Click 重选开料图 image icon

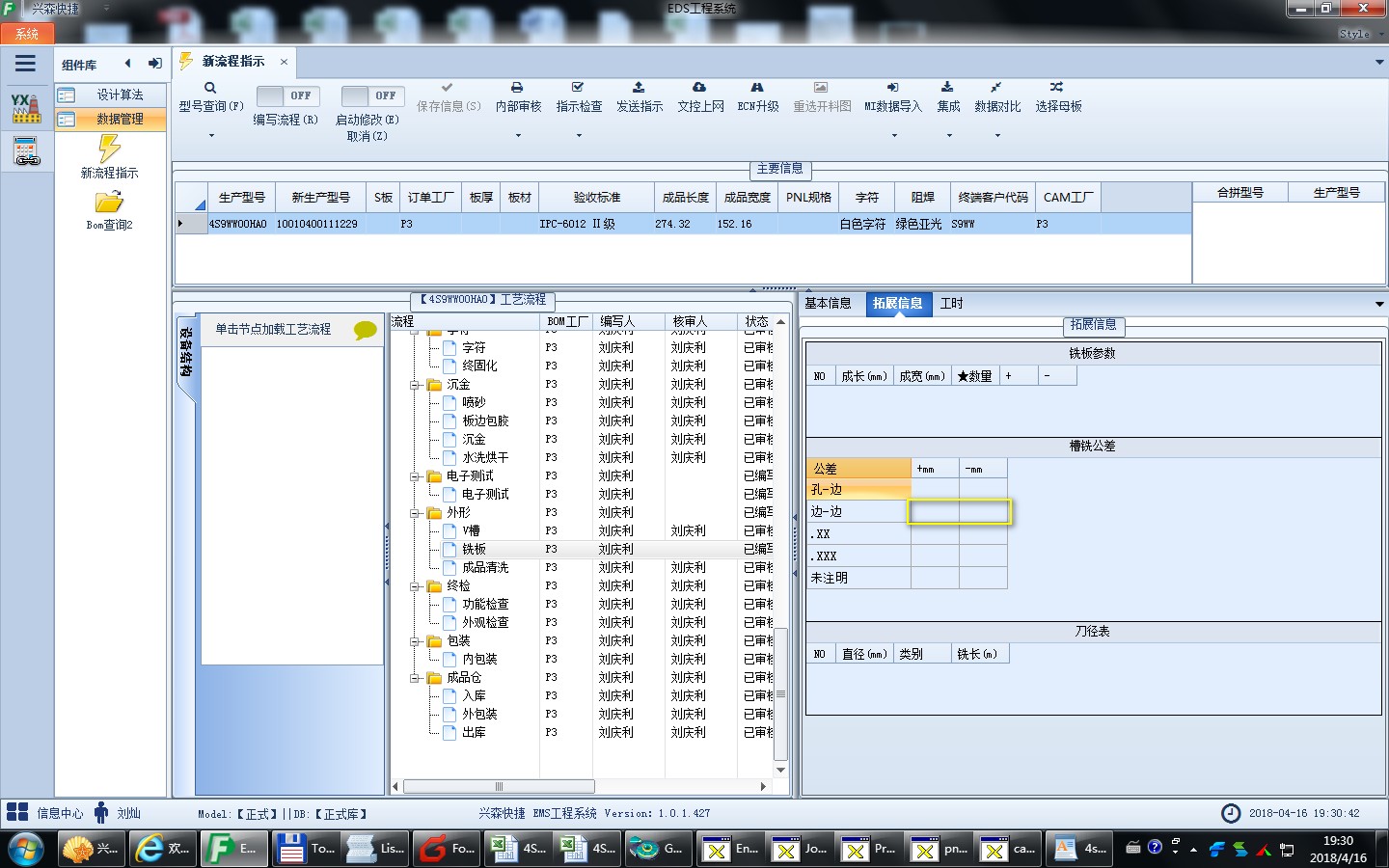(821, 88)
